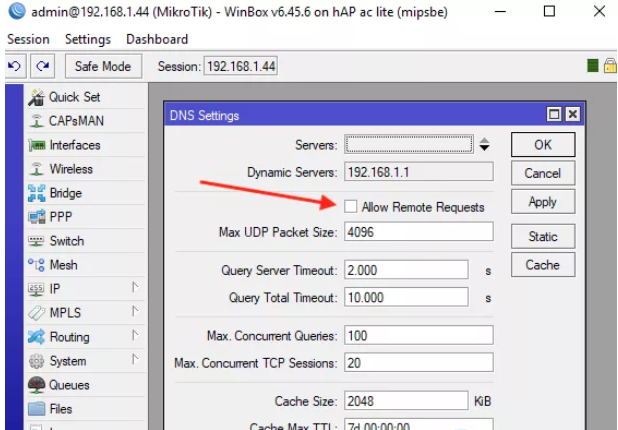Click the undo arrow icon in toolbar

[x=15, y=66]
